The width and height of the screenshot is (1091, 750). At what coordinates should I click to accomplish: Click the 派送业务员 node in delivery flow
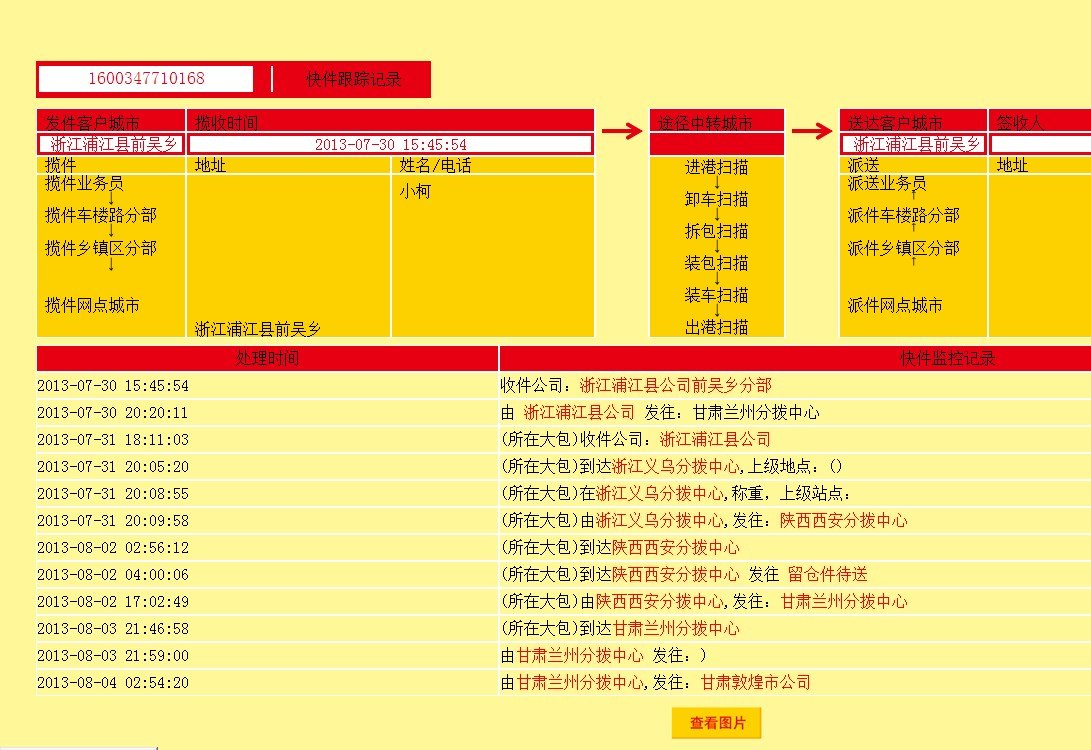pos(889,183)
